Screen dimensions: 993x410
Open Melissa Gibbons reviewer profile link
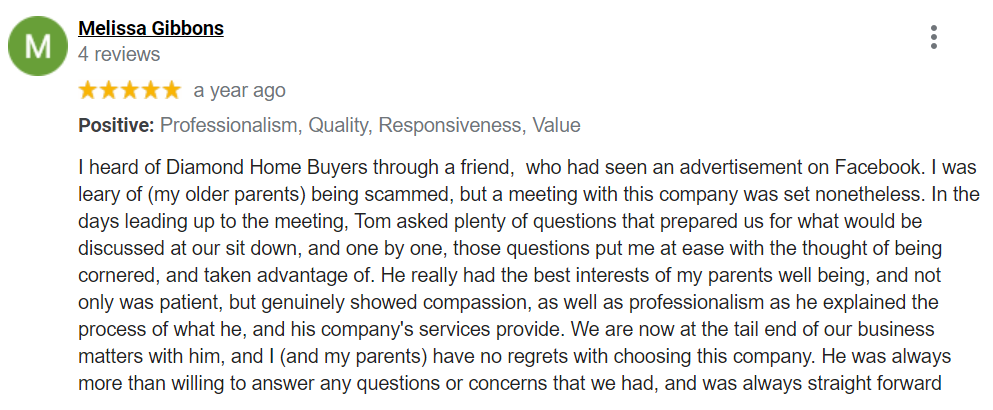(x=151, y=29)
